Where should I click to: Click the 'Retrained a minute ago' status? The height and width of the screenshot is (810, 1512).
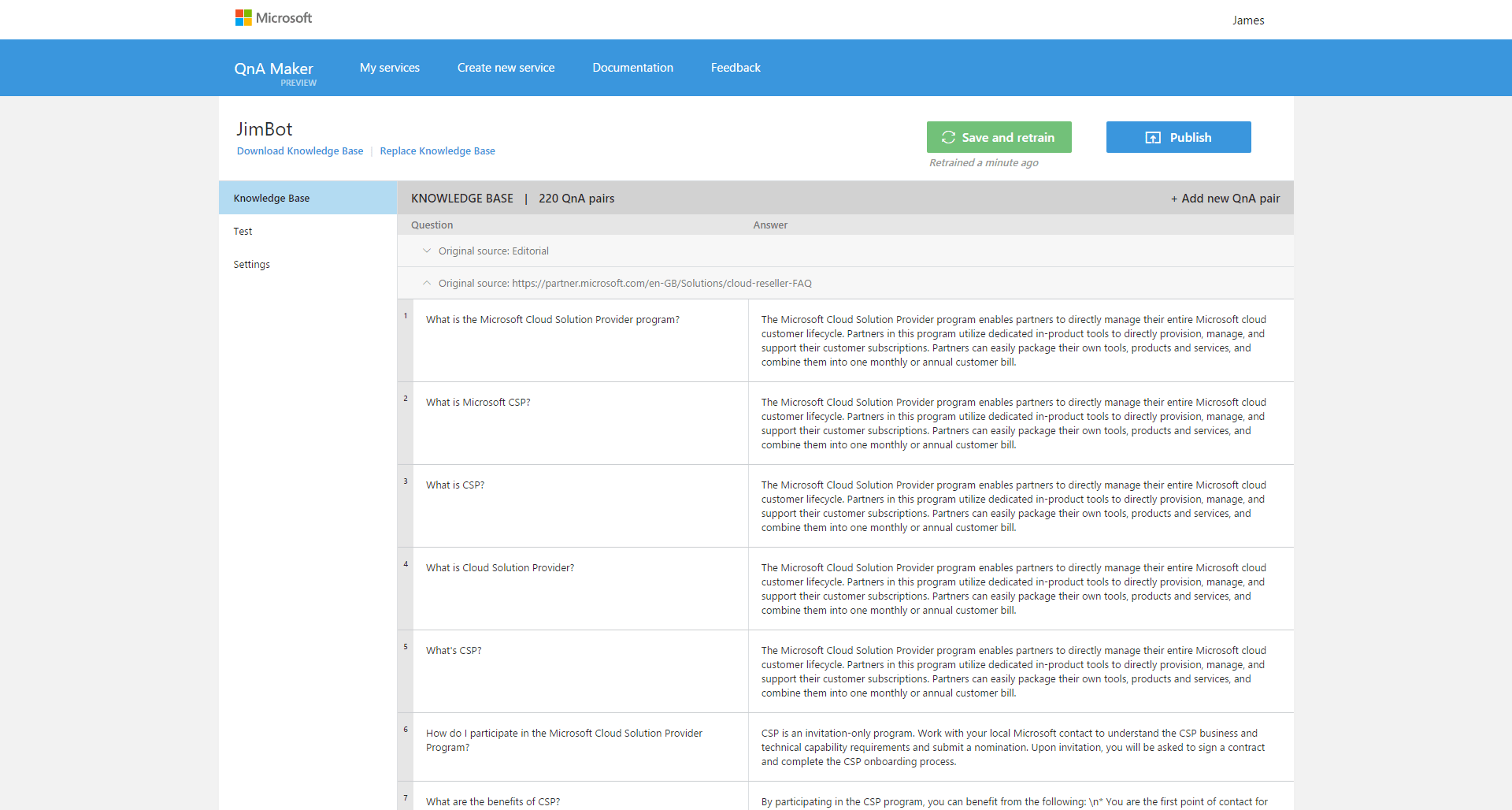[984, 162]
